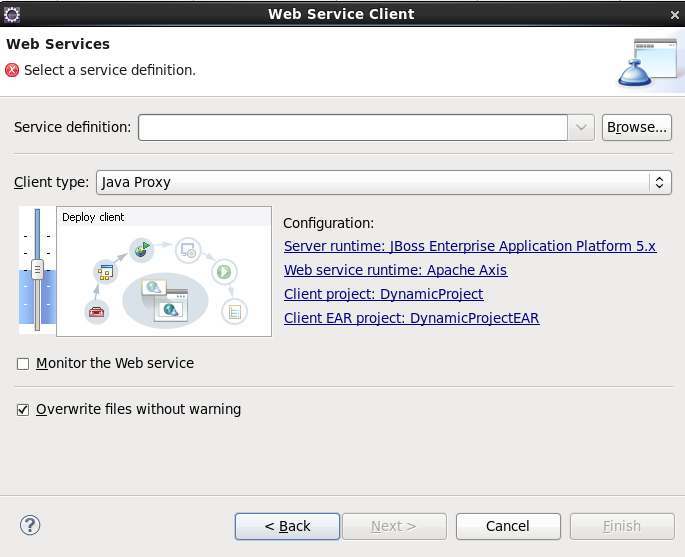Click the green play start stage icon
The width and height of the screenshot is (685, 557).
pyautogui.click(x=225, y=271)
